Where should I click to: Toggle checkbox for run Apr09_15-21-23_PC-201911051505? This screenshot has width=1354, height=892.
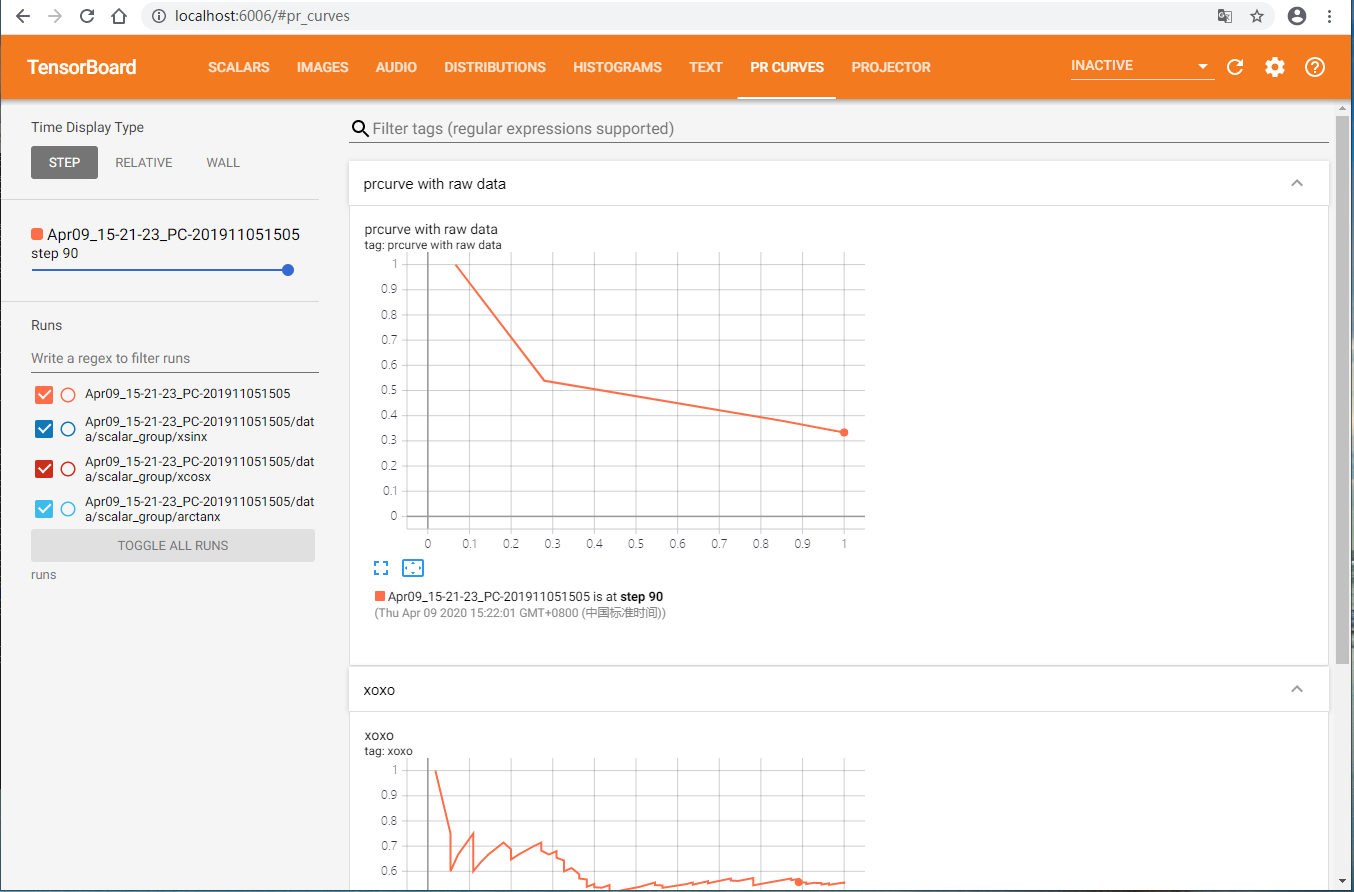point(44,394)
